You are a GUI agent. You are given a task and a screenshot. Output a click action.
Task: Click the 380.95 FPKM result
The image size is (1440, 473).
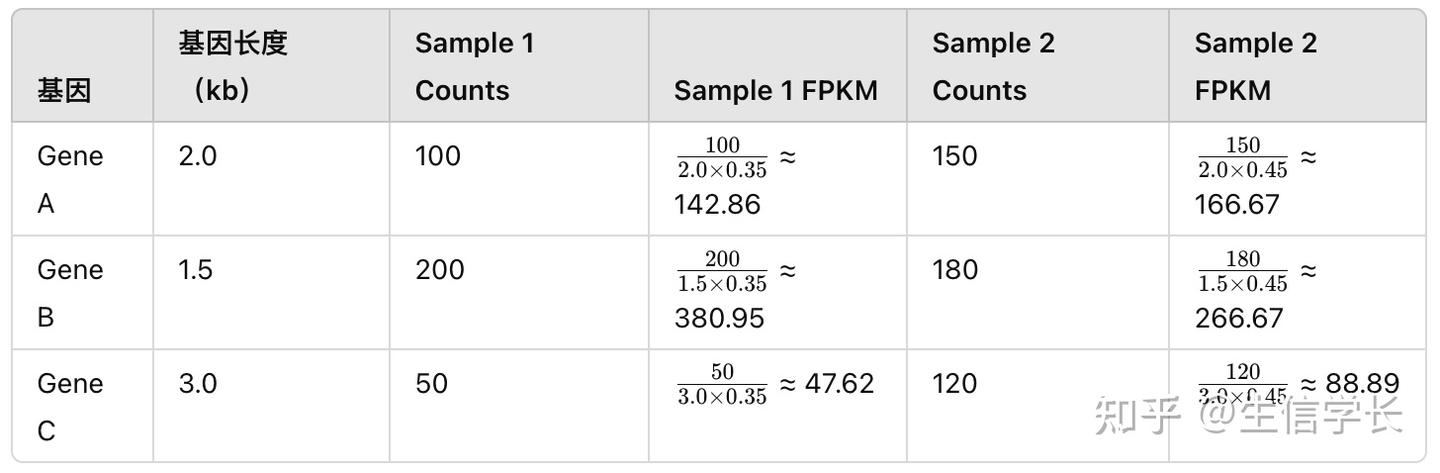tap(718, 318)
